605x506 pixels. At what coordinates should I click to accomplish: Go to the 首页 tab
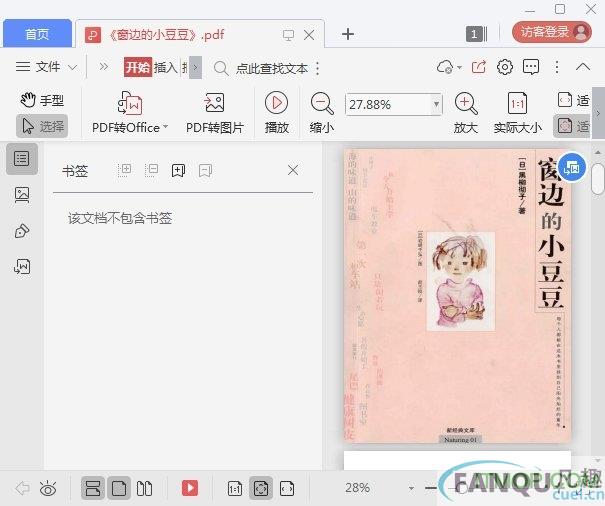click(37, 34)
